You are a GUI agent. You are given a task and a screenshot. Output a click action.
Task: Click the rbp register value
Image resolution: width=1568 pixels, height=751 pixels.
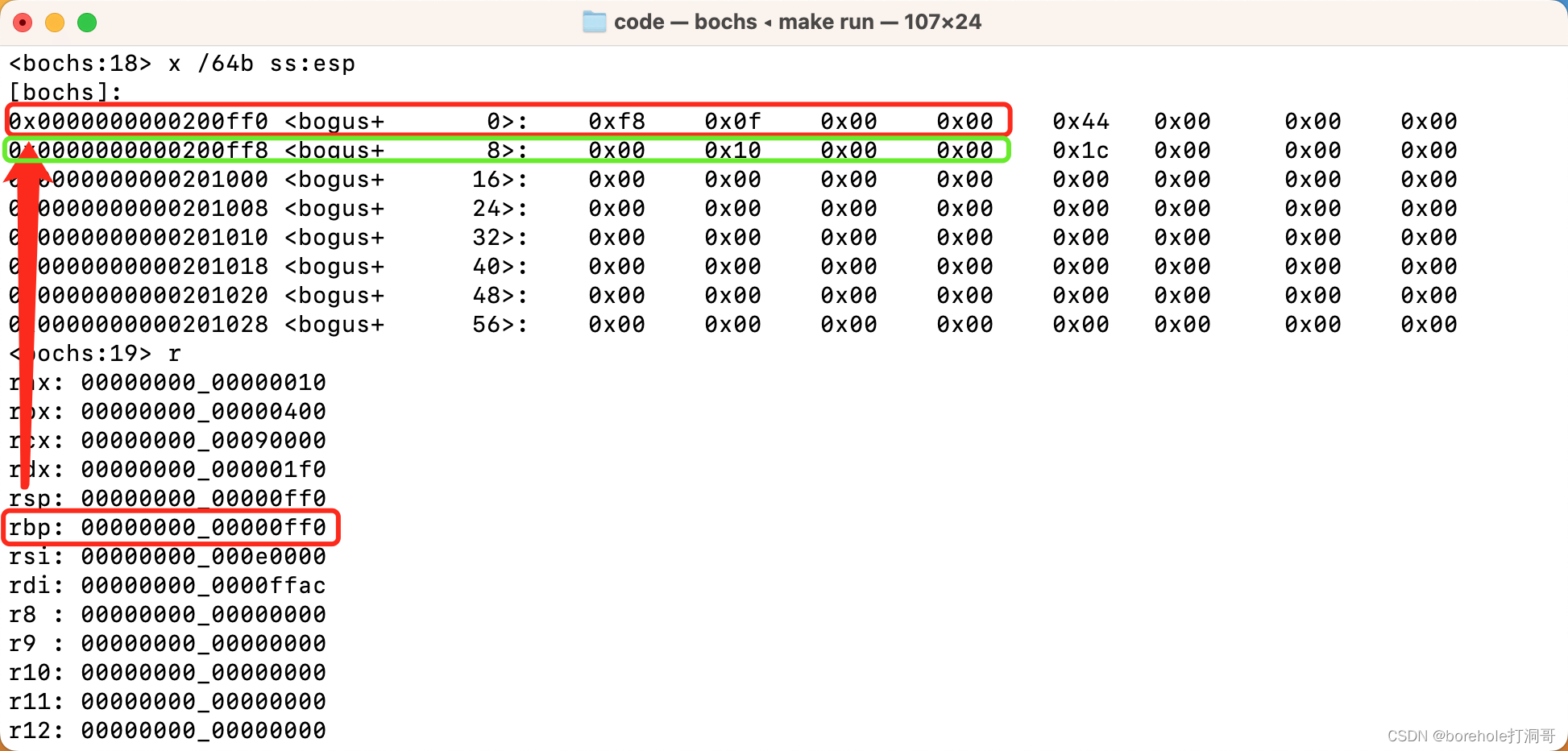[203, 528]
